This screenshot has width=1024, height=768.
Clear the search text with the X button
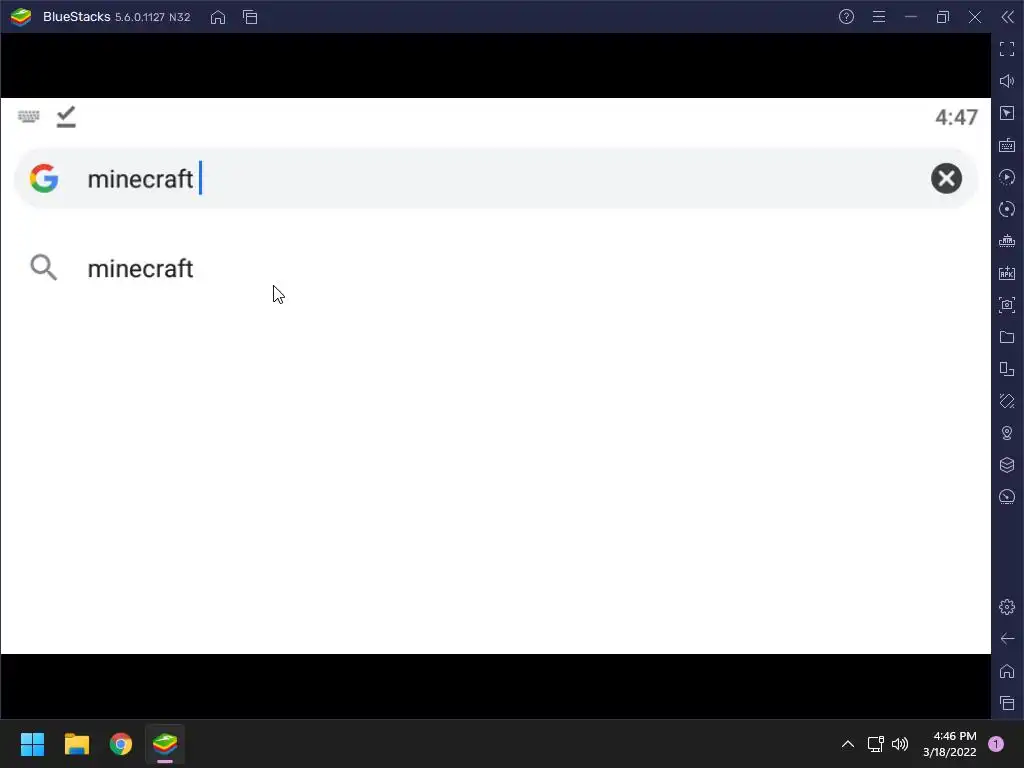point(946,178)
